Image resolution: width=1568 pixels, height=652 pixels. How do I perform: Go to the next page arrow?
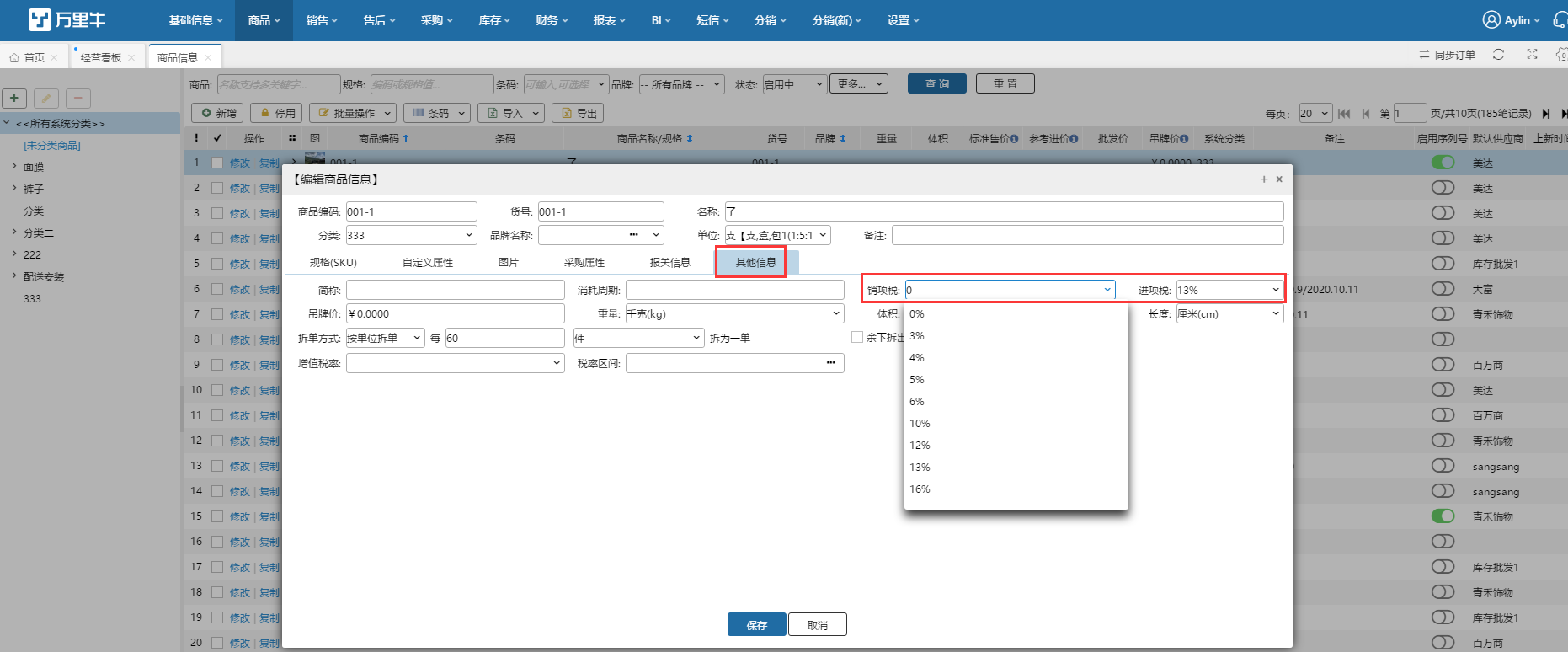1546,113
